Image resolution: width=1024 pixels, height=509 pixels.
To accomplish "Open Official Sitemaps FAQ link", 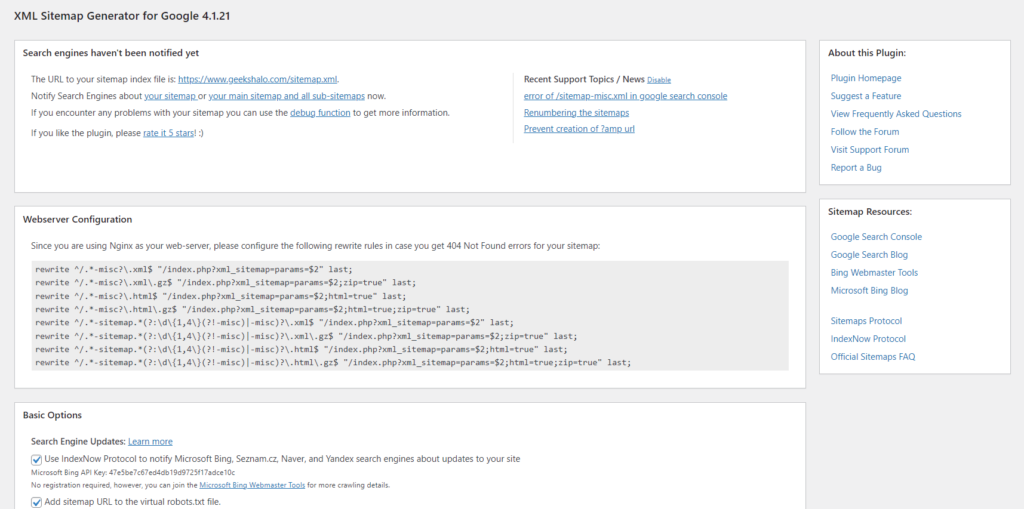I will [x=872, y=357].
